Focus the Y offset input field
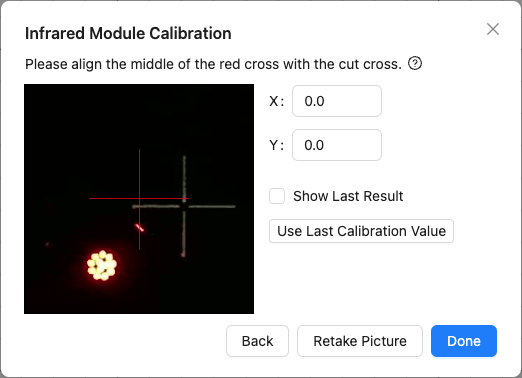The width and height of the screenshot is (522, 378). click(x=337, y=145)
